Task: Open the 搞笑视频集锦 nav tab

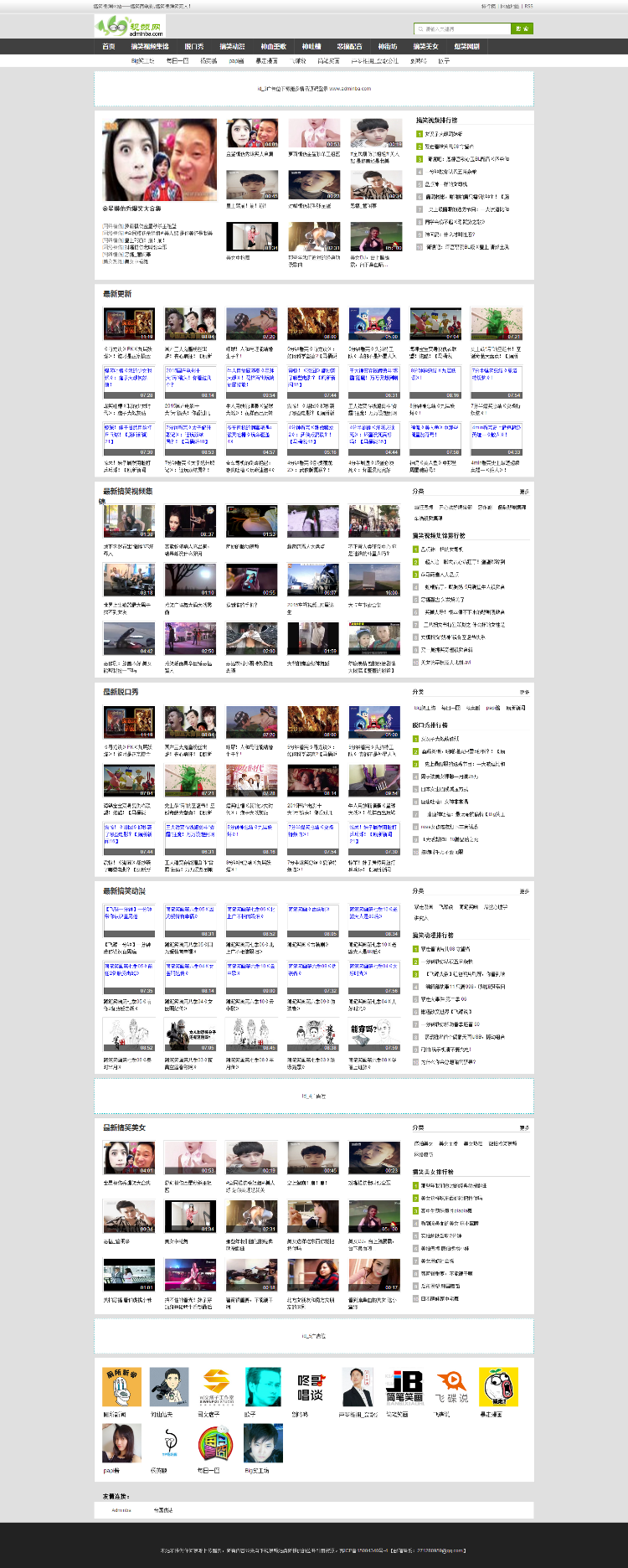Action: click(x=150, y=47)
